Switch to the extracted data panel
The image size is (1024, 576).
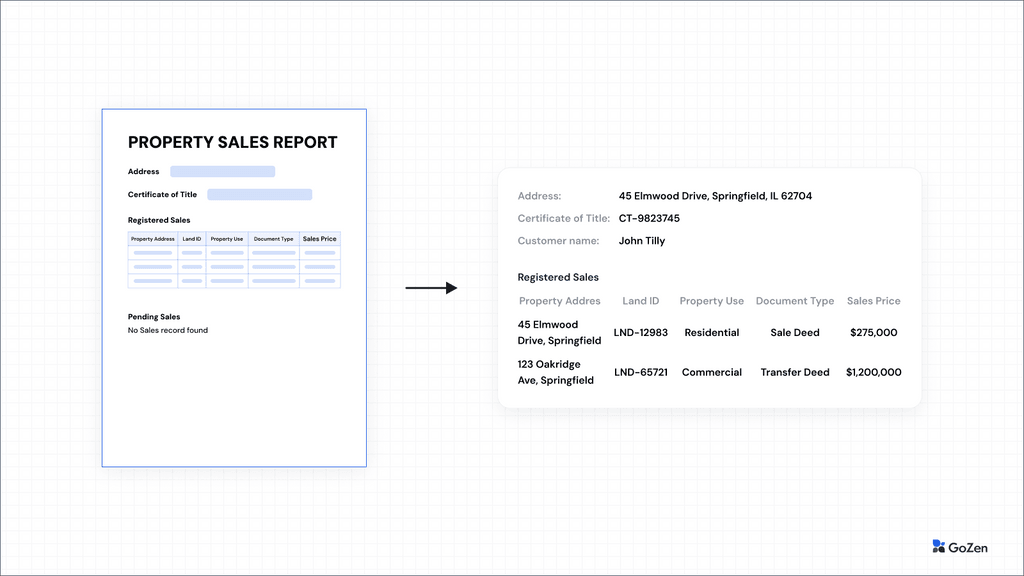[x=709, y=288]
